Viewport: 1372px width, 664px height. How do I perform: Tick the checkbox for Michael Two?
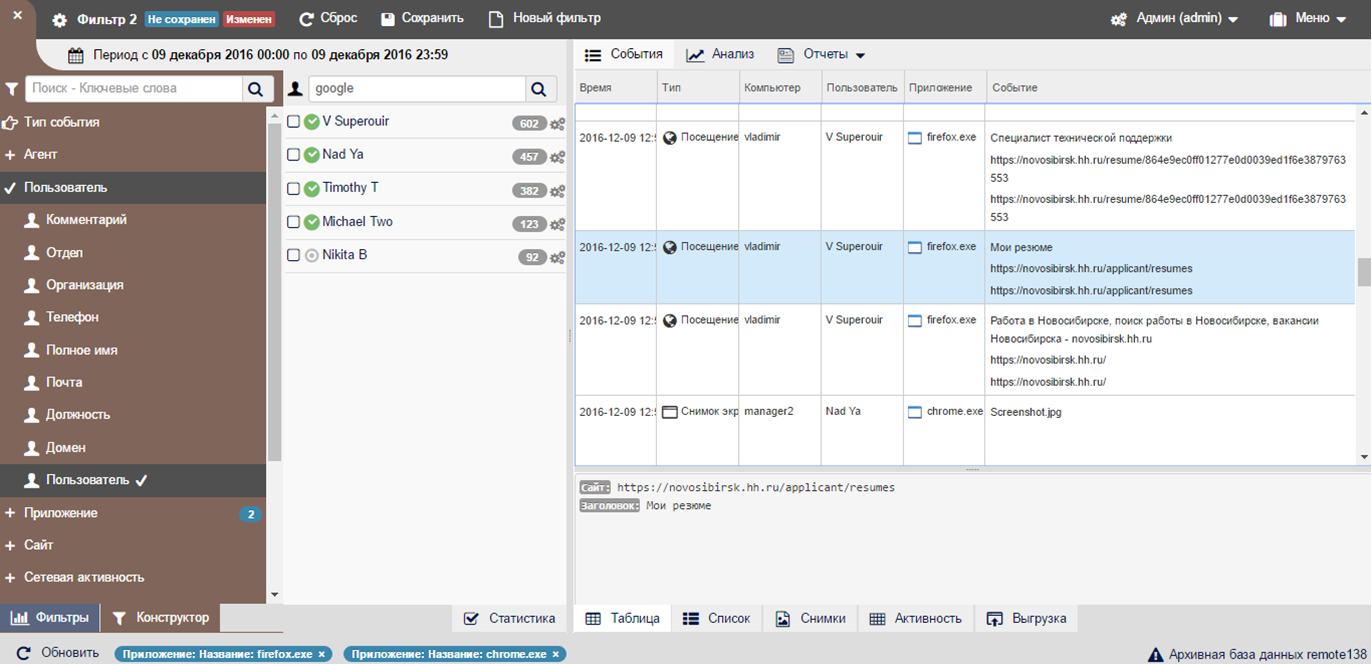point(294,222)
